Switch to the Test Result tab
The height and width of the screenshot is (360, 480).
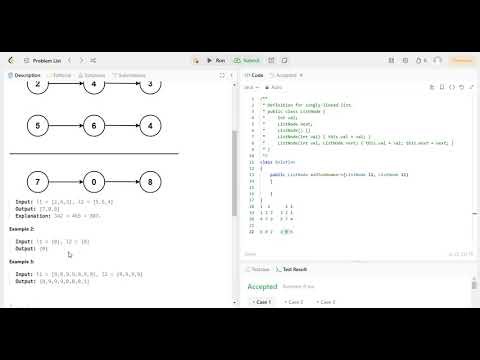tap(292, 269)
